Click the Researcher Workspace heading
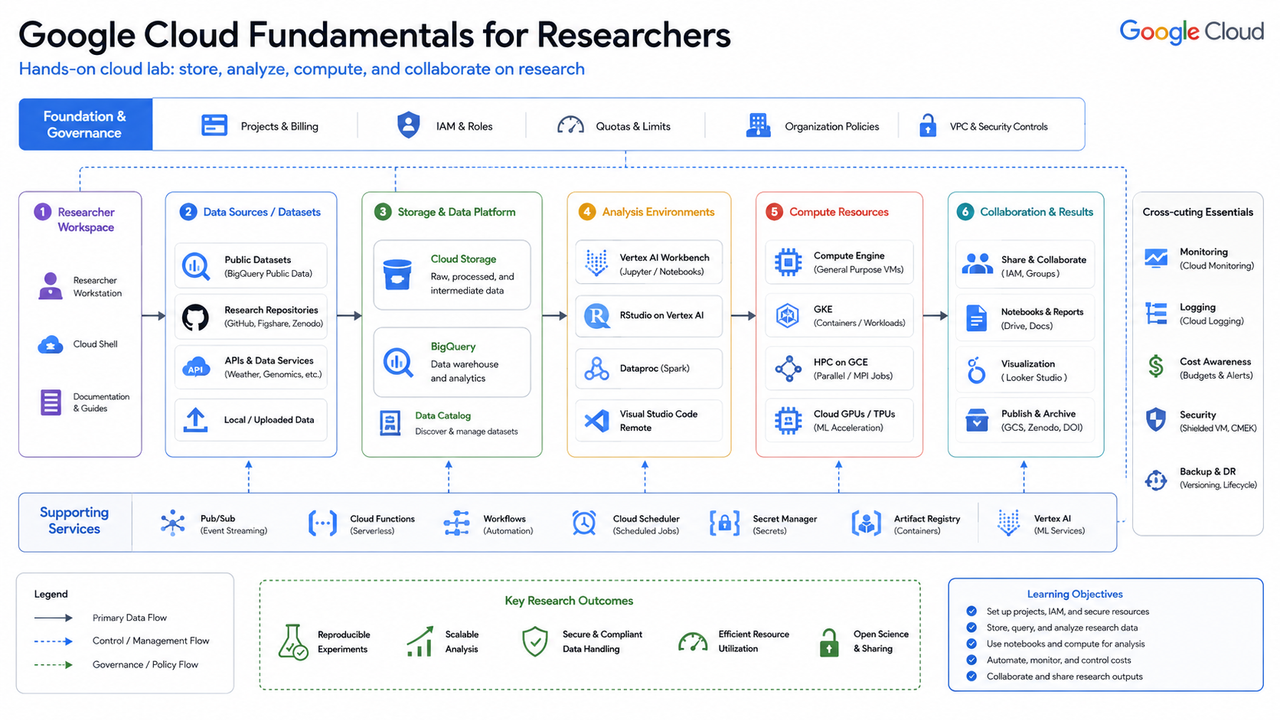 coord(86,219)
